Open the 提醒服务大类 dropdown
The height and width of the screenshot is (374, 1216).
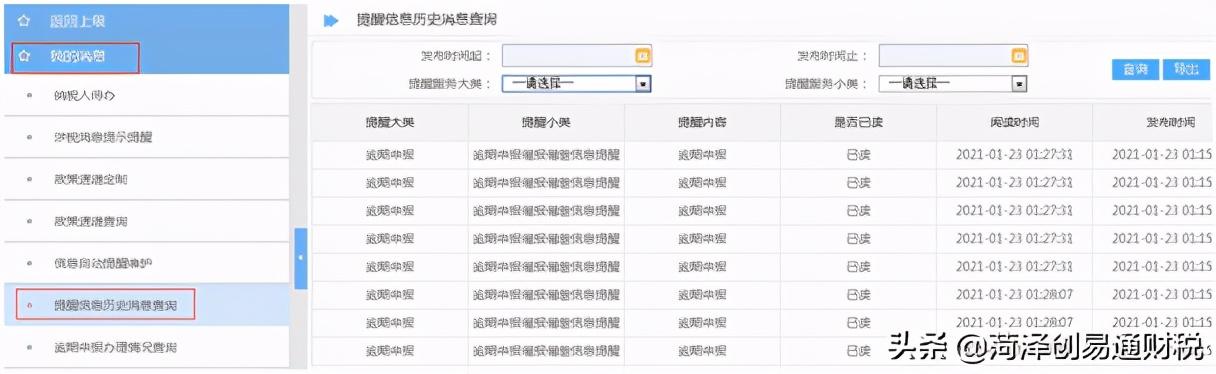click(x=577, y=84)
